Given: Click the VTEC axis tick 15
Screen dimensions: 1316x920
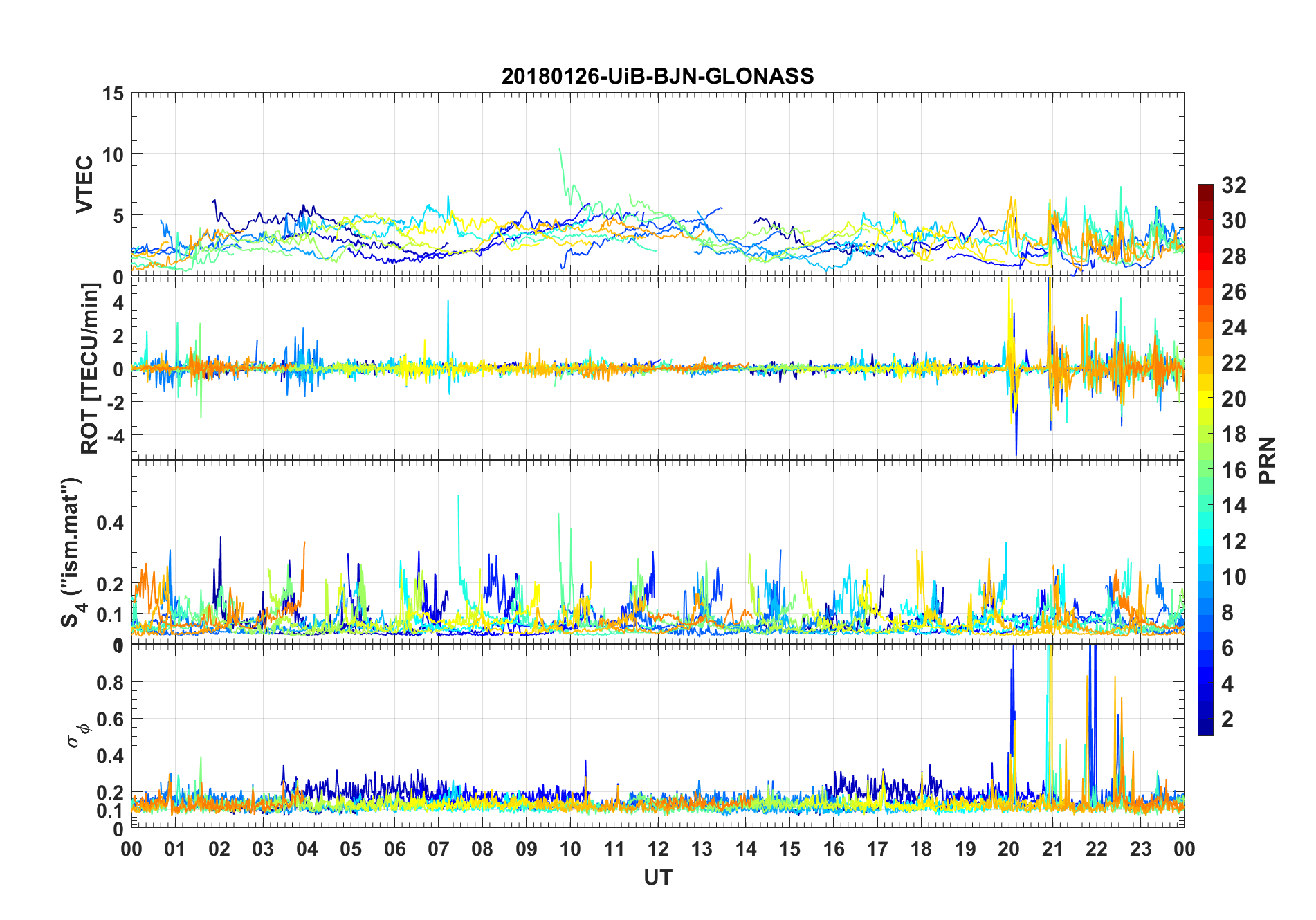Looking at the screenshot, I should [x=113, y=93].
